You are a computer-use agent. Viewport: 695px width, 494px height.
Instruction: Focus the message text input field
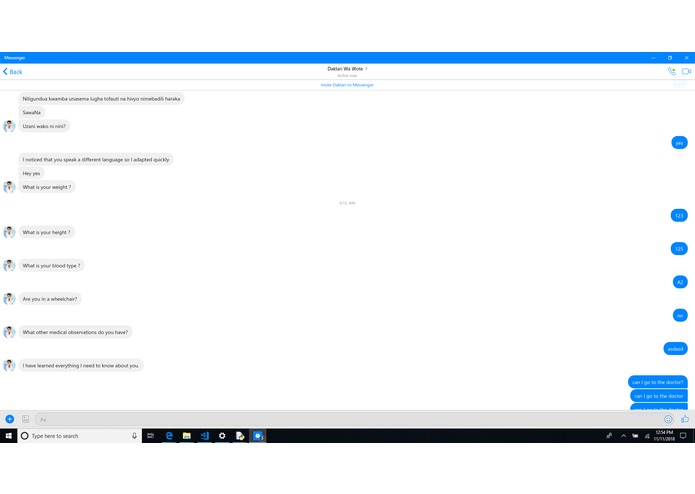(x=348, y=419)
